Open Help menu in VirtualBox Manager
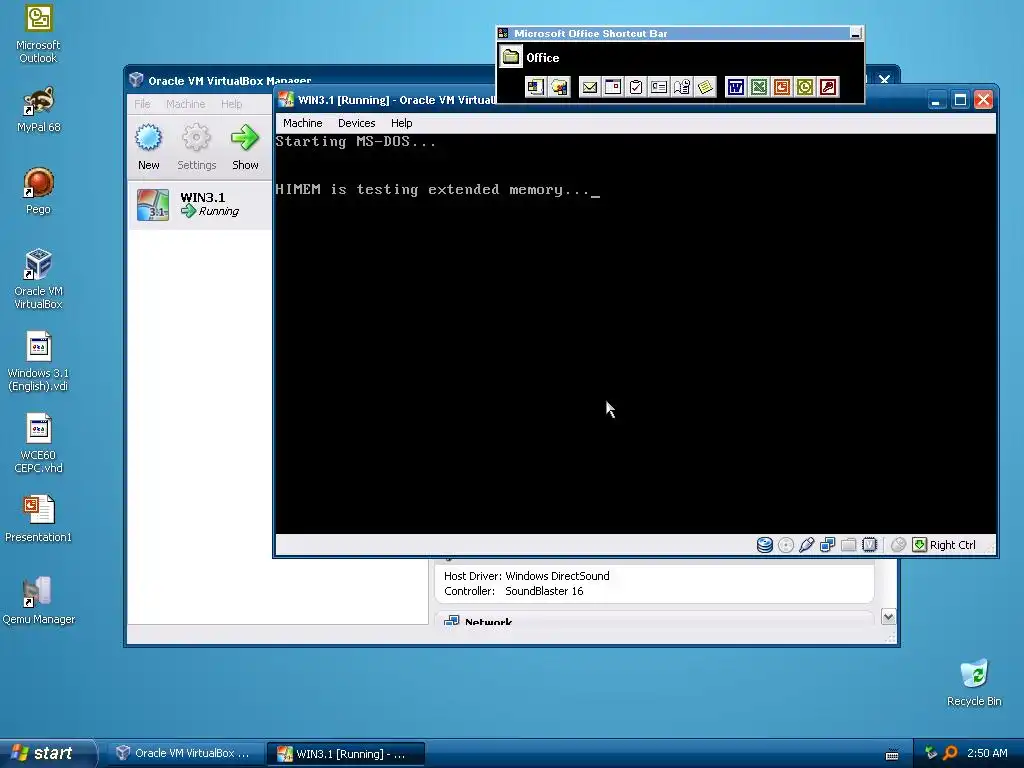The image size is (1024, 768). click(231, 104)
